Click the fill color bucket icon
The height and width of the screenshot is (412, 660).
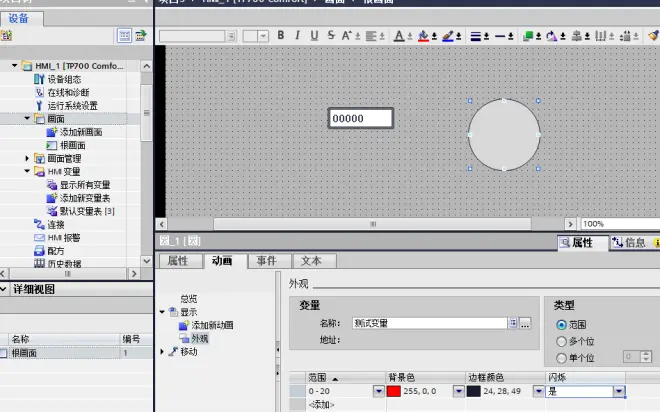423,36
